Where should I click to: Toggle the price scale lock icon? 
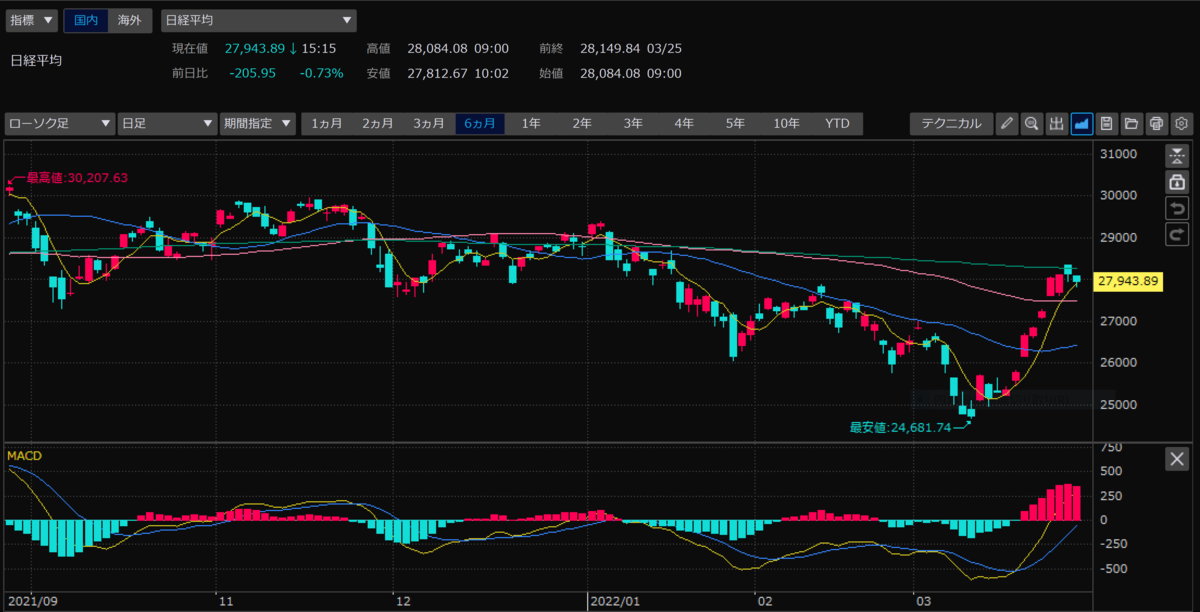(1176, 182)
